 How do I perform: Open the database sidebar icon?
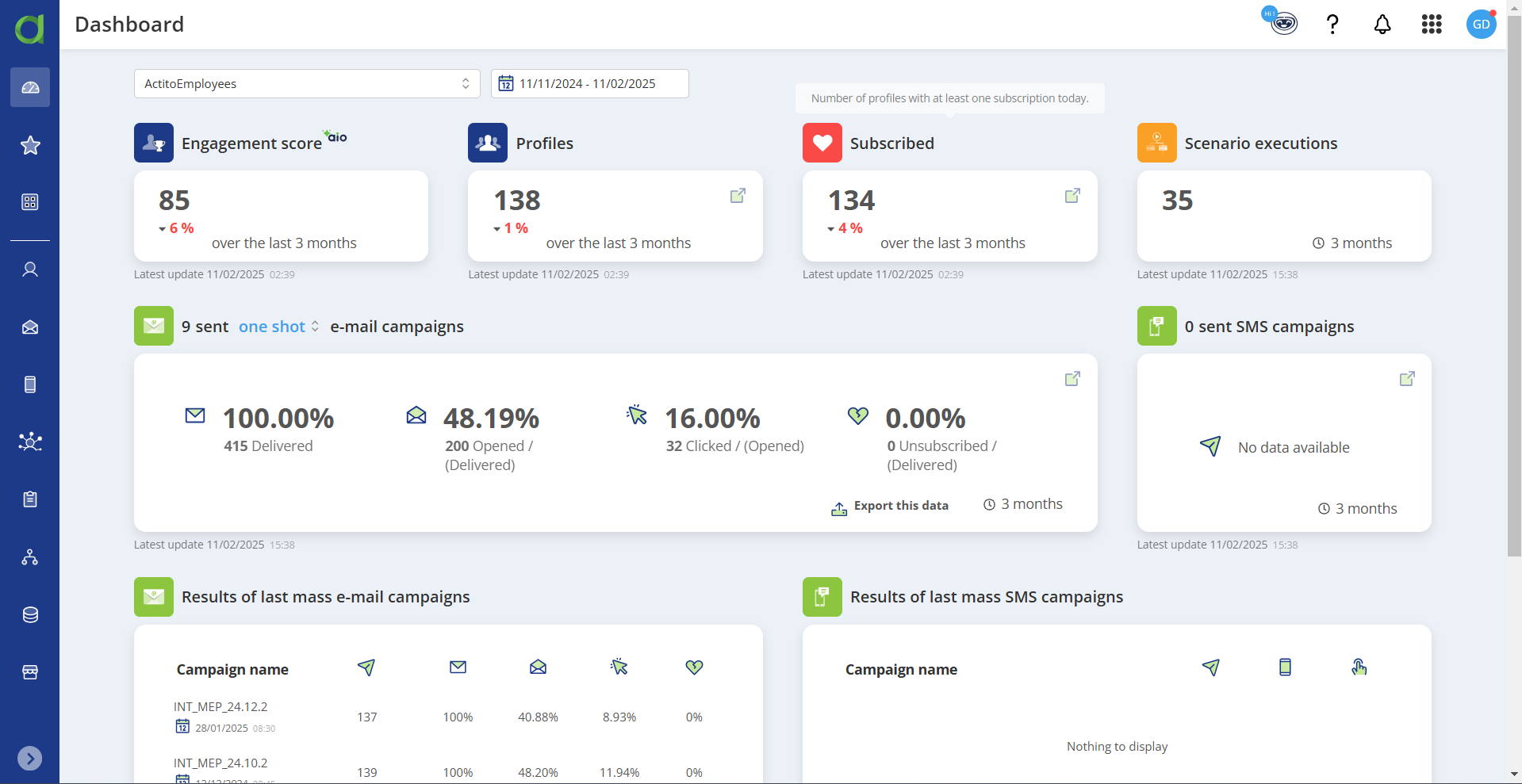coord(30,614)
